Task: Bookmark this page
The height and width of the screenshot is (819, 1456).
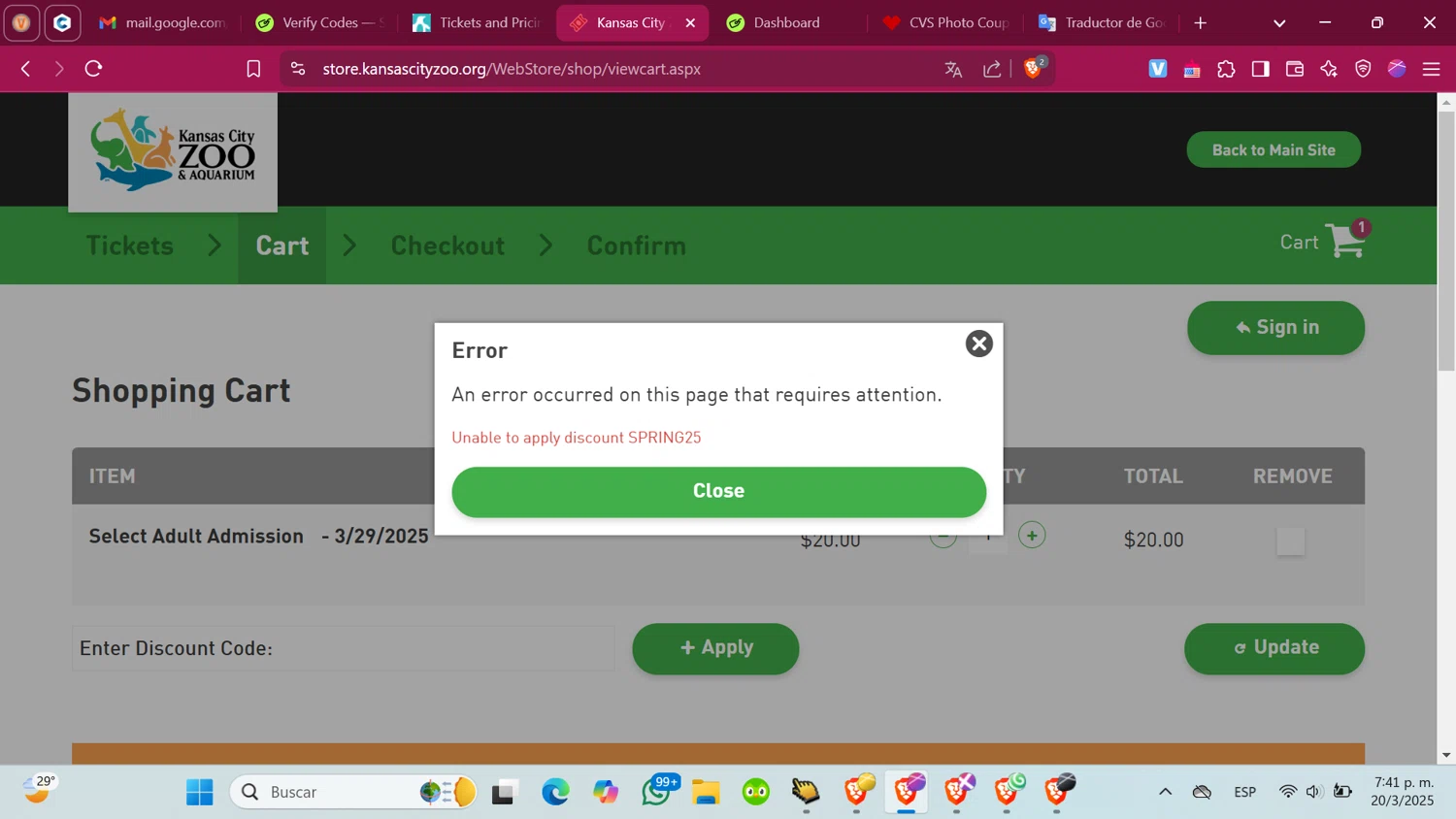Action: pos(253,69)
